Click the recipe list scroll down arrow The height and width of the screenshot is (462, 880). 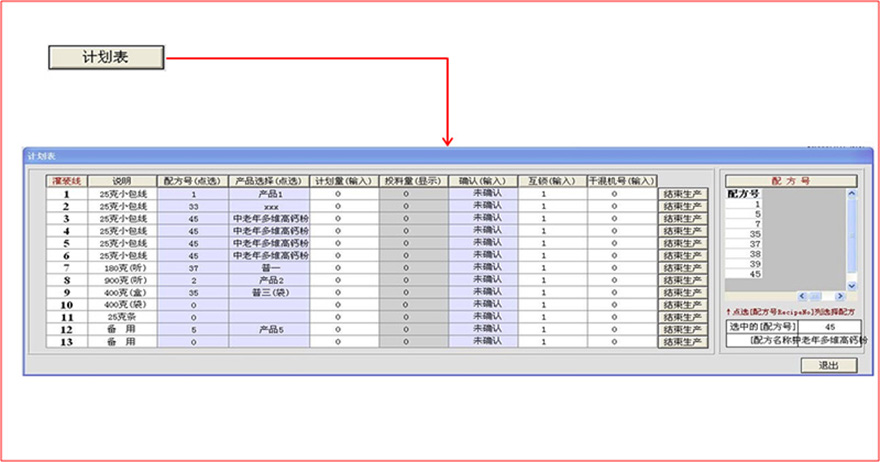852,285
